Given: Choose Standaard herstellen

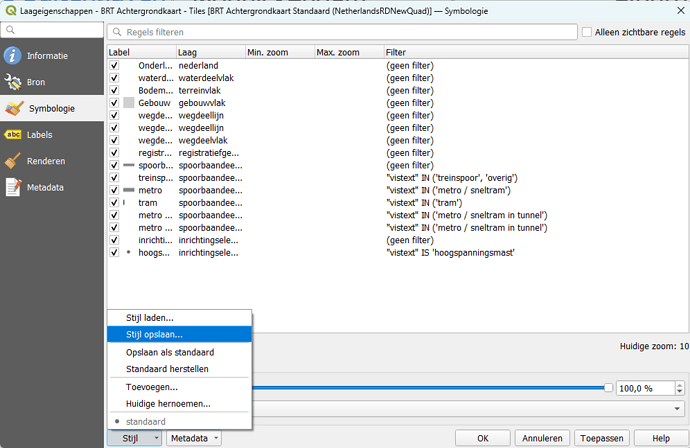Looking at the screenshot, I should [x=180, y=369].
